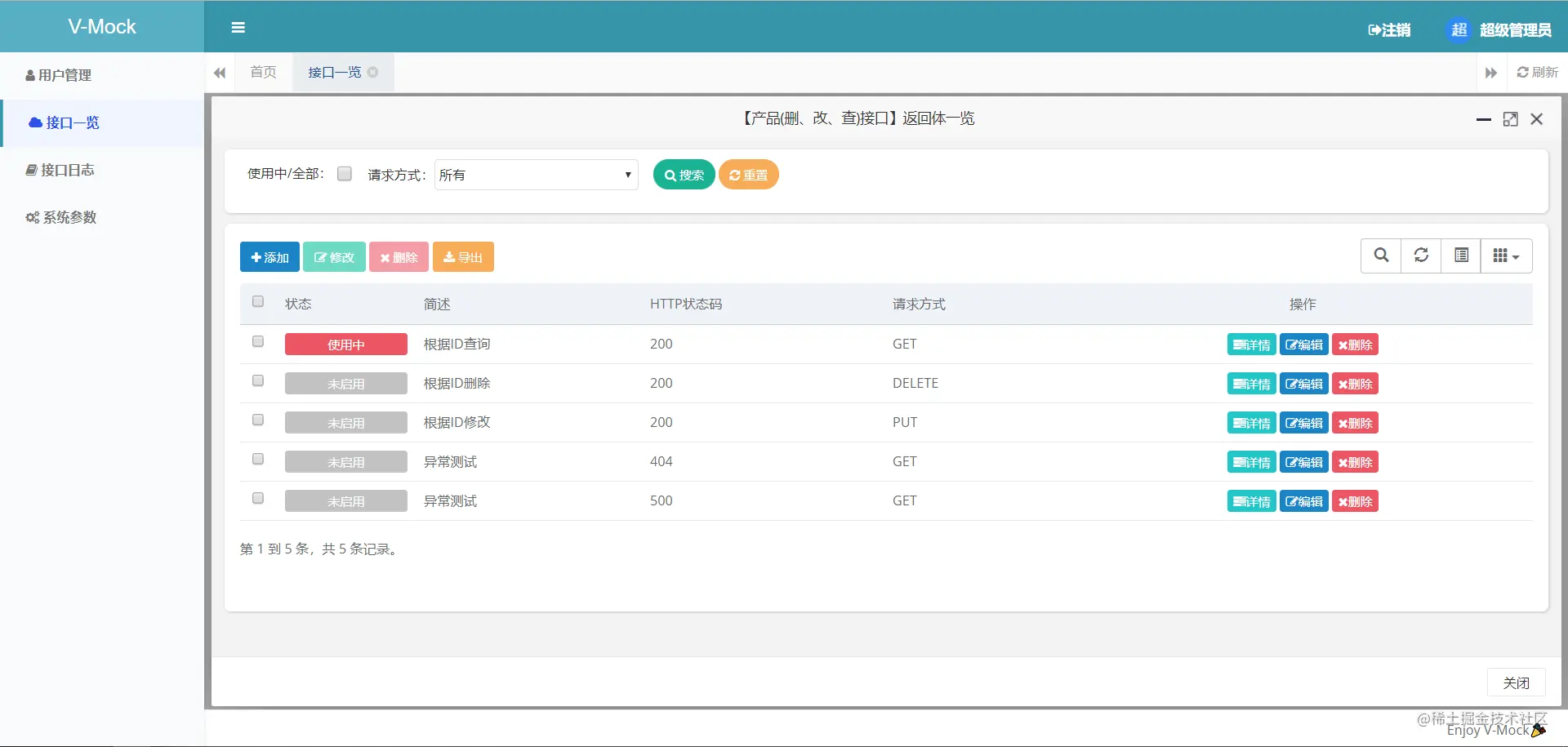Click the blue 添加 button
This screenshot has height=747, width=1568.
(x=269, y=257)
